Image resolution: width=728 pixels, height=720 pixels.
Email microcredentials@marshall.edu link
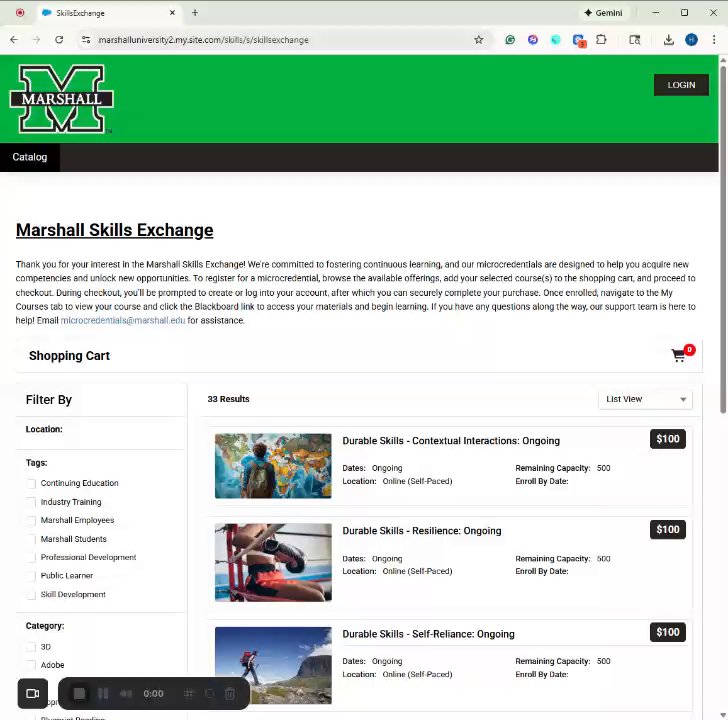click(123, 320)
